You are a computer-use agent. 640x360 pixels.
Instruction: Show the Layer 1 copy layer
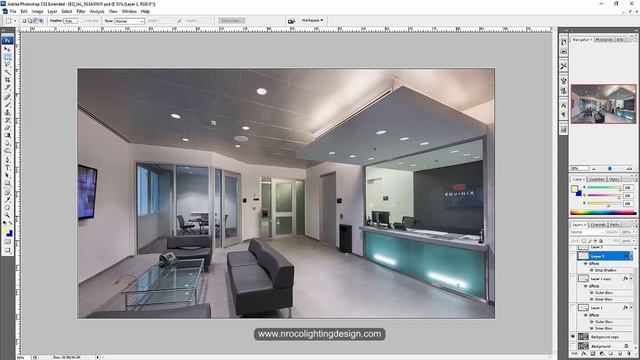tap(573, 279)
